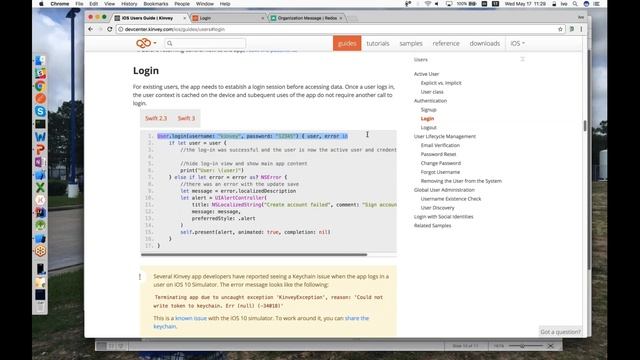The height and width of the screenshot is (360, 640).
Task: Click the devcenter.kinvey.com address bar
Action: (337, 29)
